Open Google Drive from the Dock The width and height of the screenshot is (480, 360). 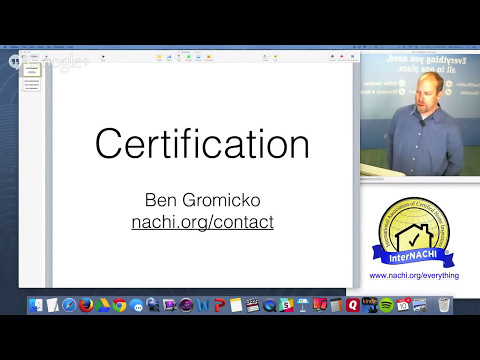coord(103,305)
